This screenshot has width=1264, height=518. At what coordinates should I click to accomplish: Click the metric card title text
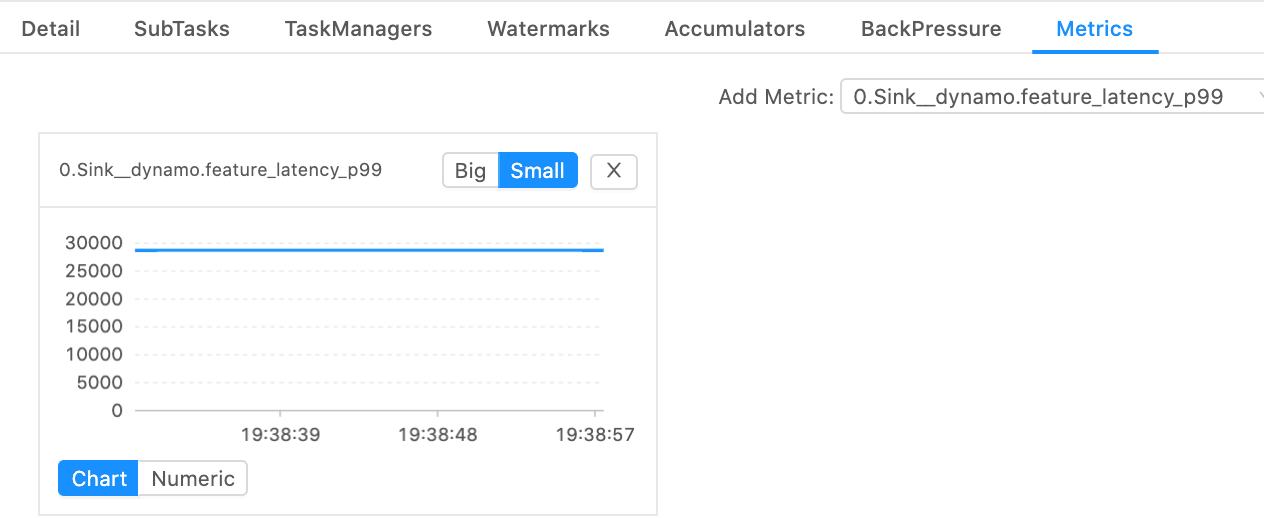click(221, 171)
